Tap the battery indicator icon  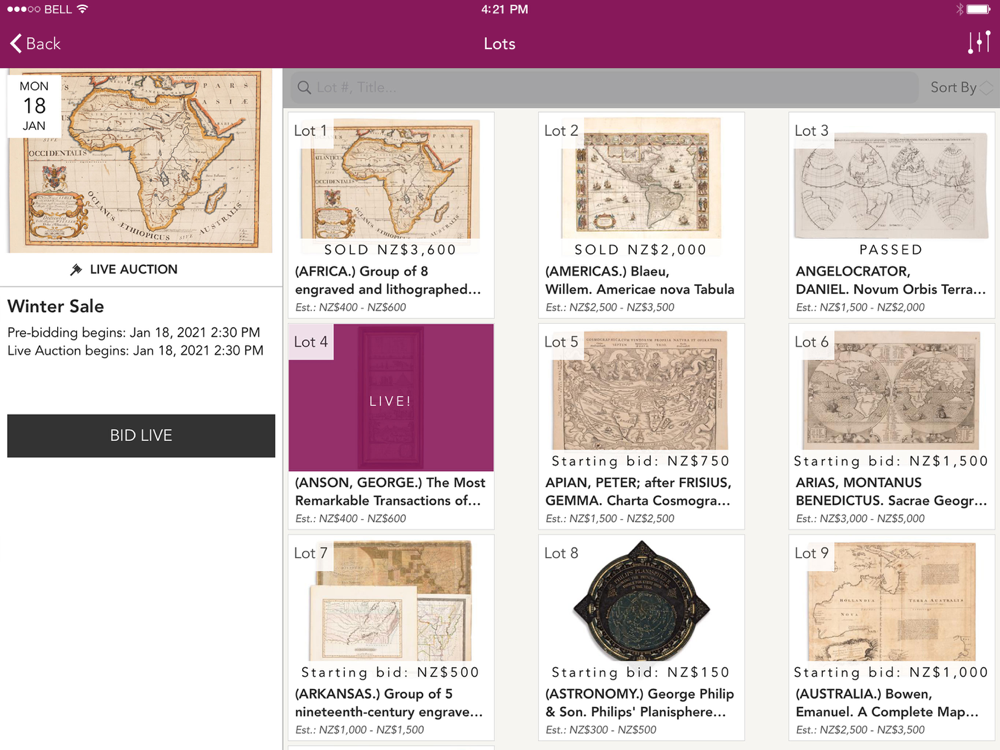pyautogui.click(x=979, y=9)
